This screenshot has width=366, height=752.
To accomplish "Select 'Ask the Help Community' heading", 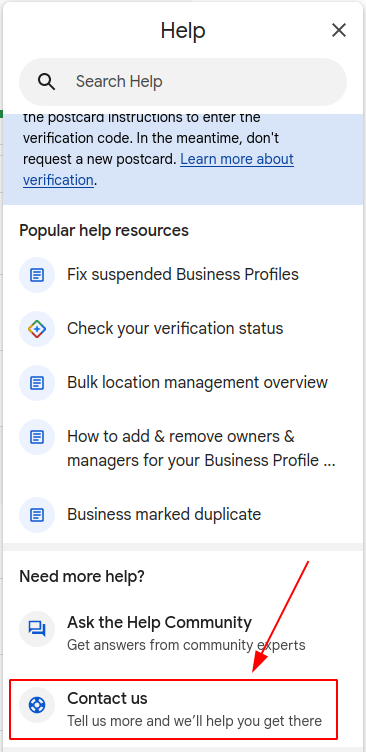I will click(x=159, y=623).
